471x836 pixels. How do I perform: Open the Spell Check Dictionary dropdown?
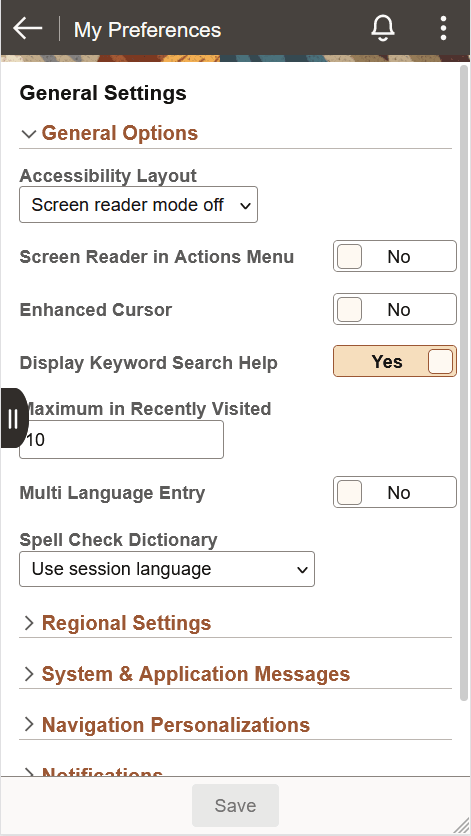coord(167,569)
